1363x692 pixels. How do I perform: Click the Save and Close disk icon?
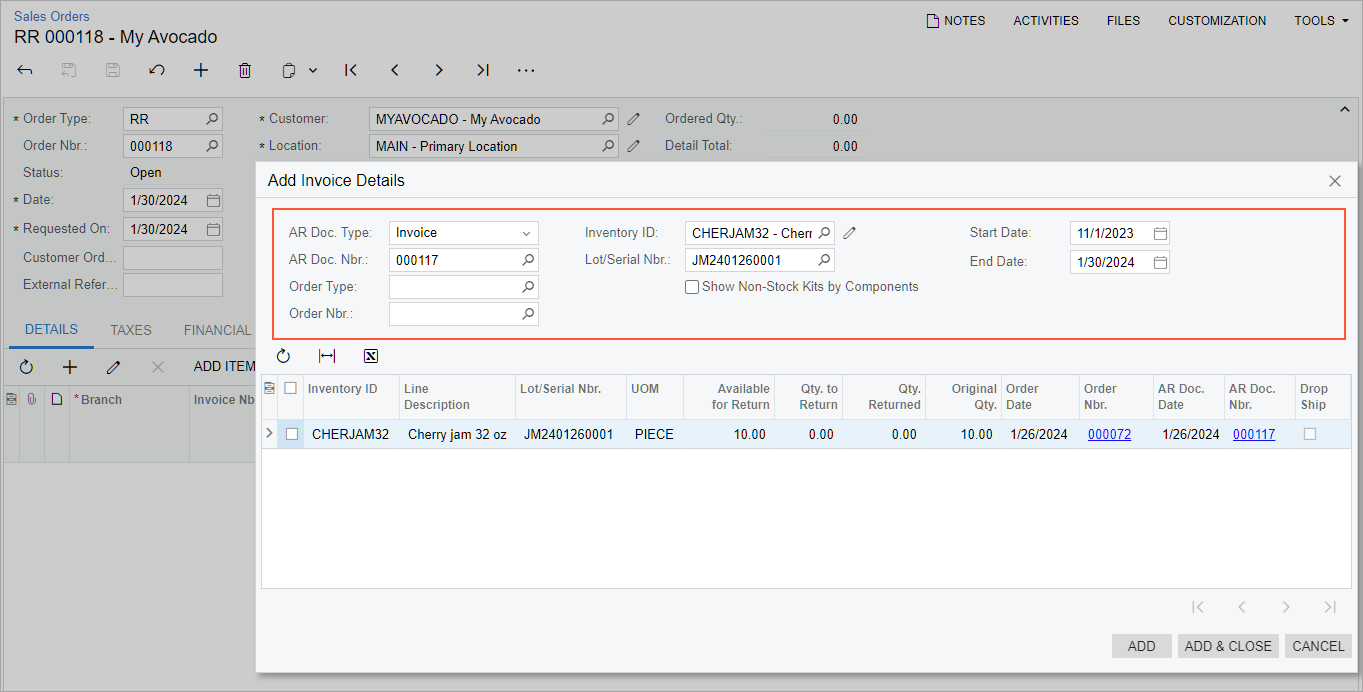coord(69,70)
